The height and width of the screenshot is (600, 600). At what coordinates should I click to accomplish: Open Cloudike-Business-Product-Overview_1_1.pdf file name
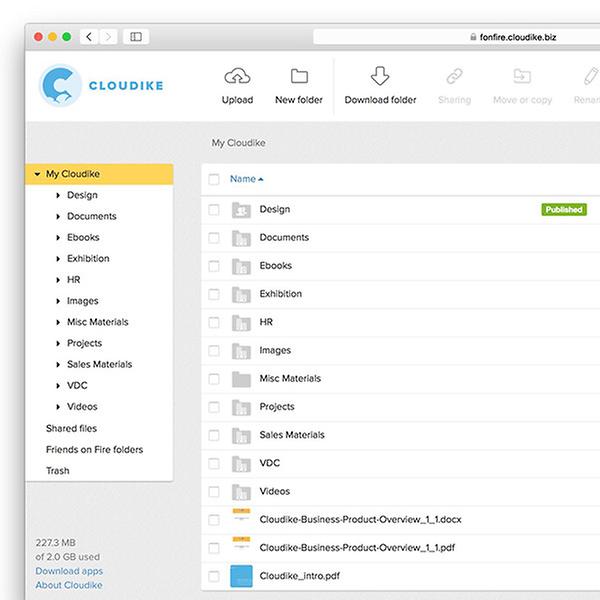pos(357,548)
